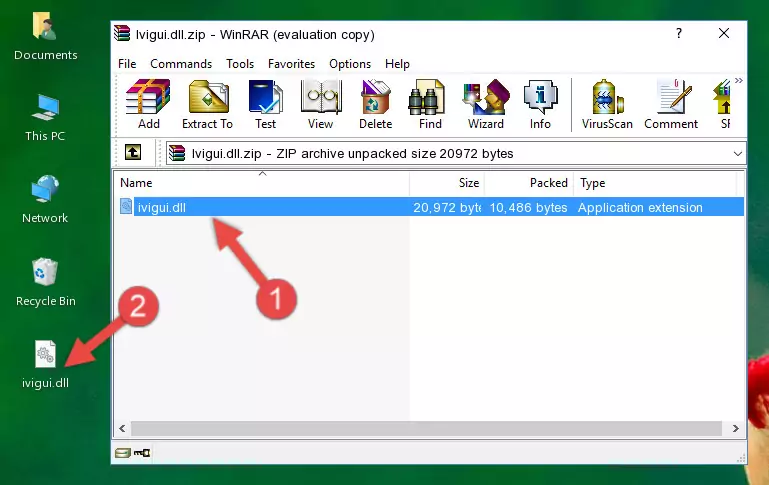Select the ivigui.dll file on desktop

pos(45,365)
